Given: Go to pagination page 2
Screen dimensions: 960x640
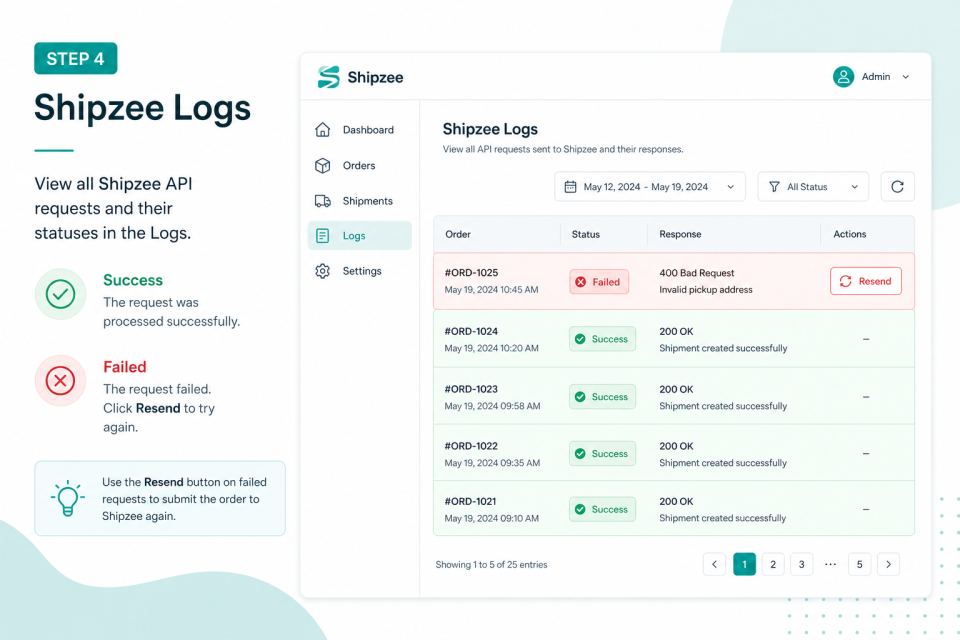Looking at the screenshot, I should pyautogui.click(x=773, y=564).
